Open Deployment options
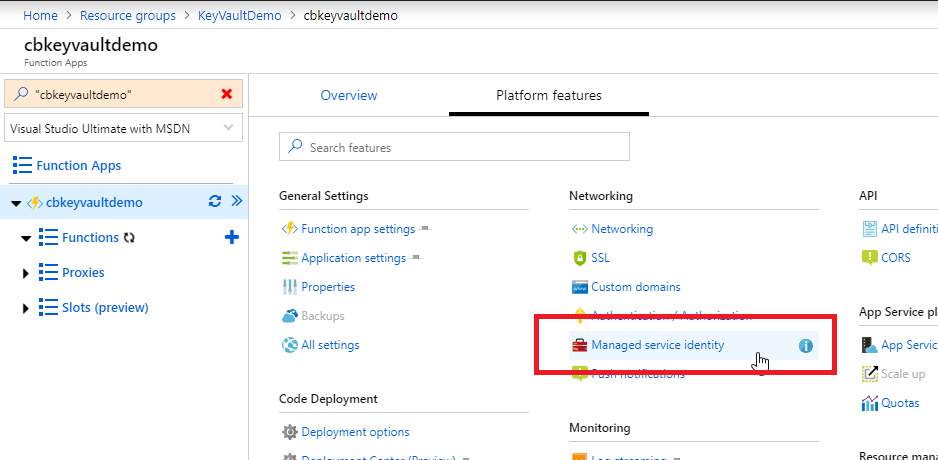938x460 pixels. 355,432
